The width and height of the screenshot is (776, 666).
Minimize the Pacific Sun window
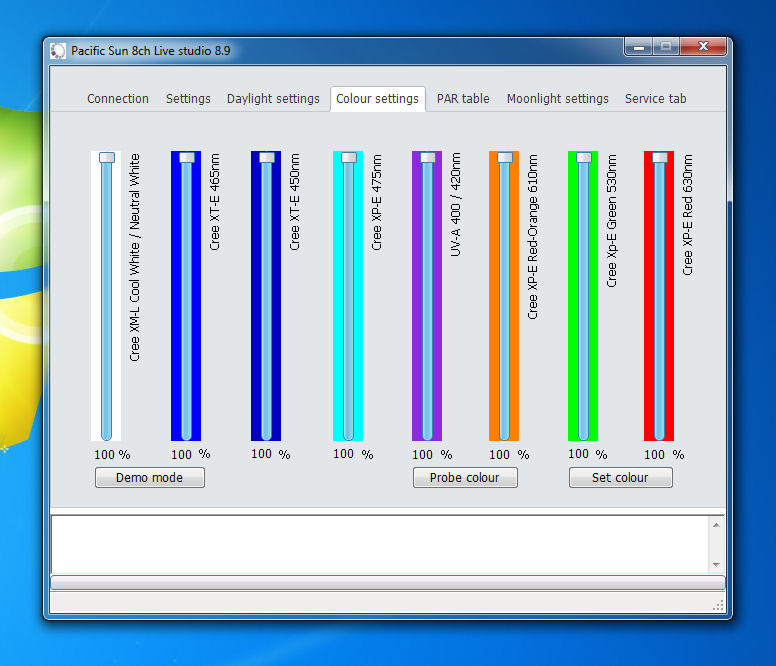(638, 47)
